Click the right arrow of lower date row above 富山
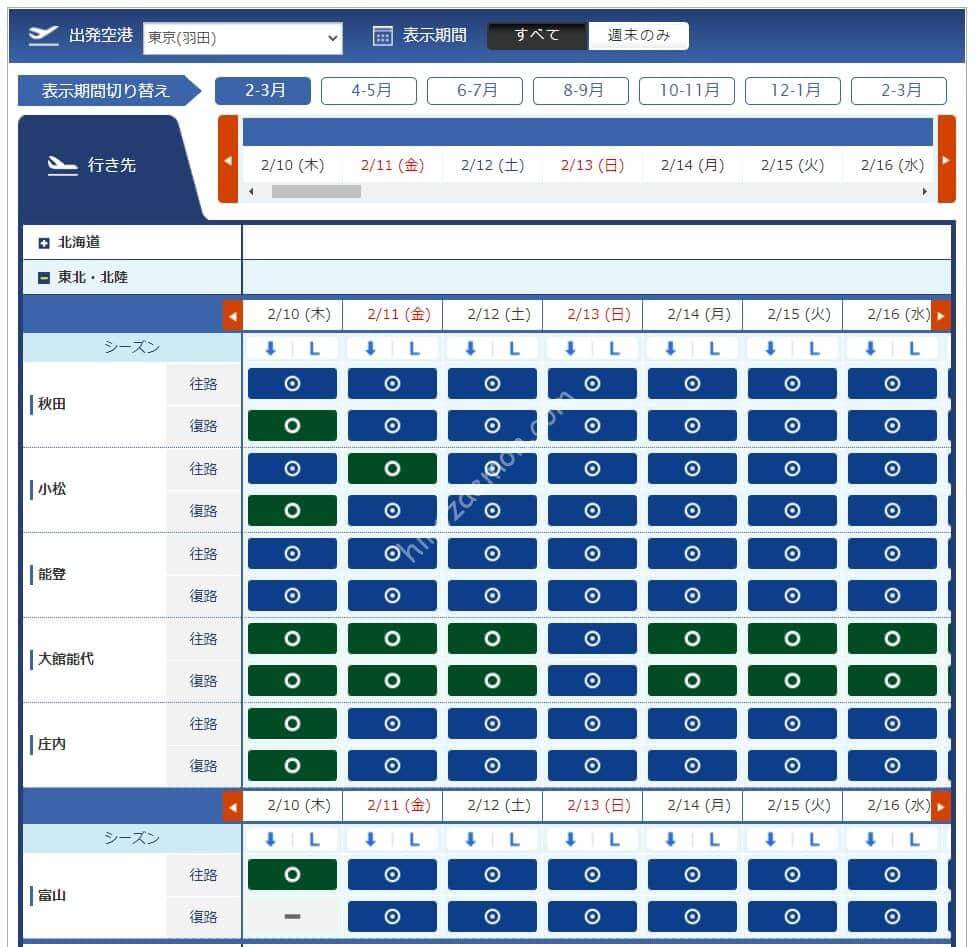Viewport: 975px width, 947px height. (x=941, y=807)
